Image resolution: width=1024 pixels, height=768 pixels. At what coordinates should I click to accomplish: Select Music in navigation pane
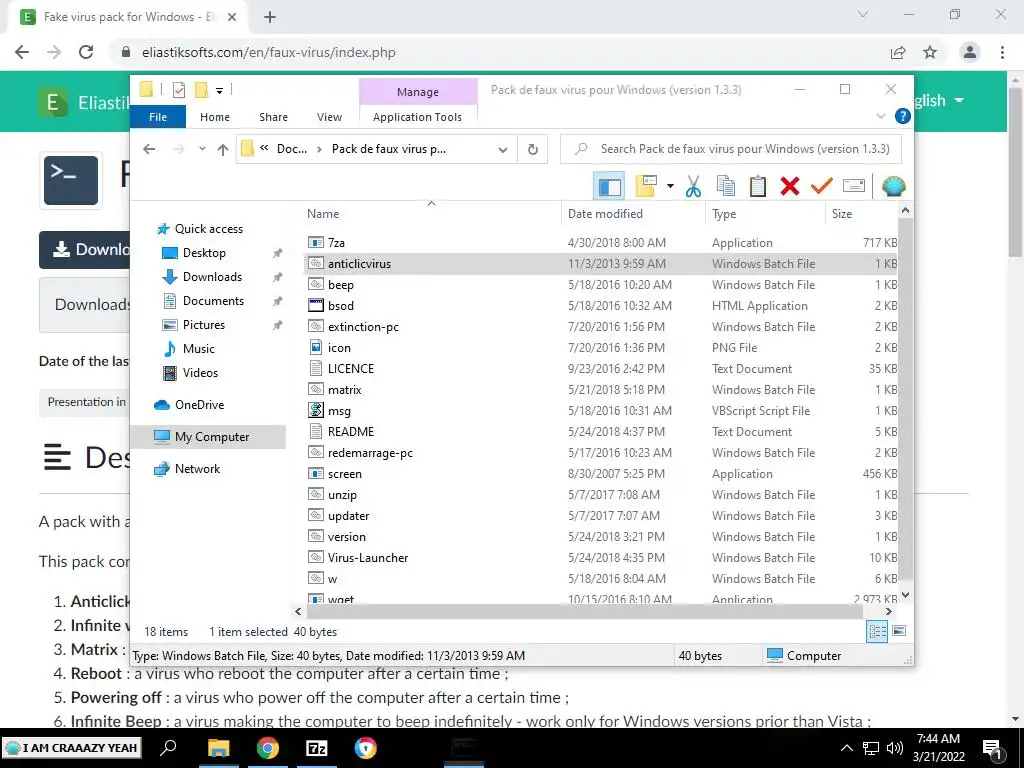tap(199, 349)
